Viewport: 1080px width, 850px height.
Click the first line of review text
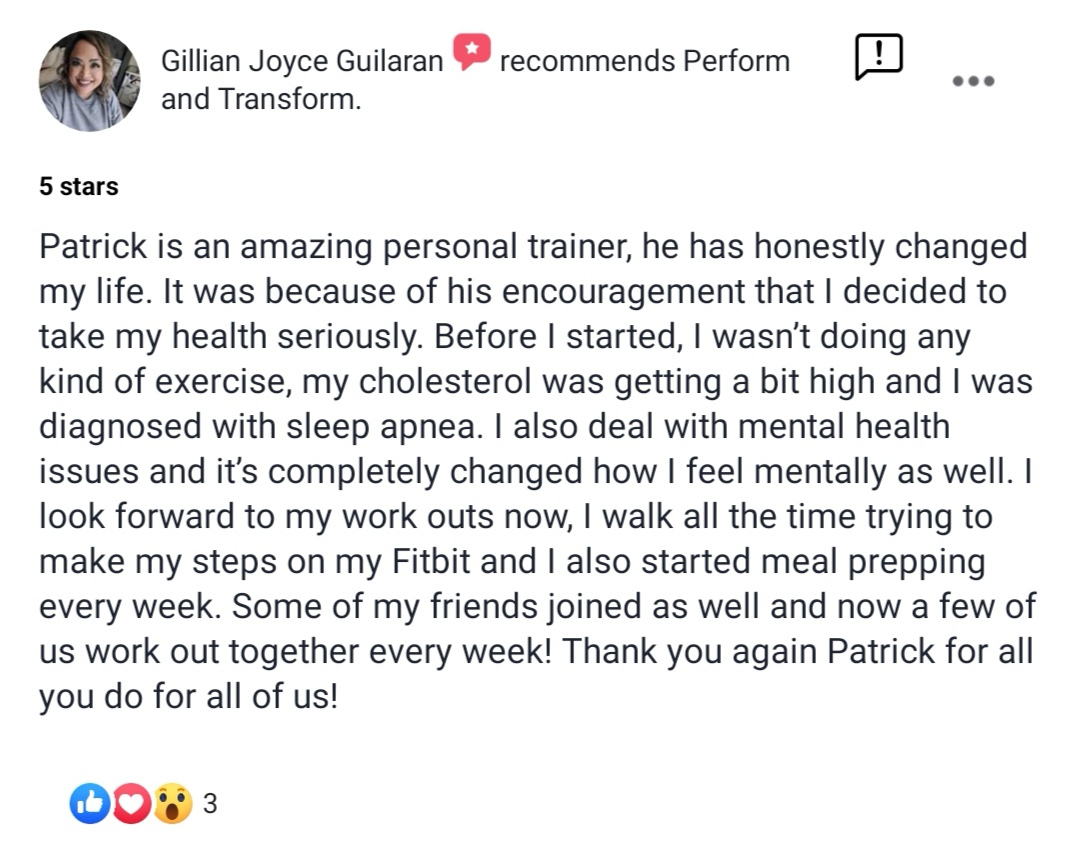(x=533, y=247)
